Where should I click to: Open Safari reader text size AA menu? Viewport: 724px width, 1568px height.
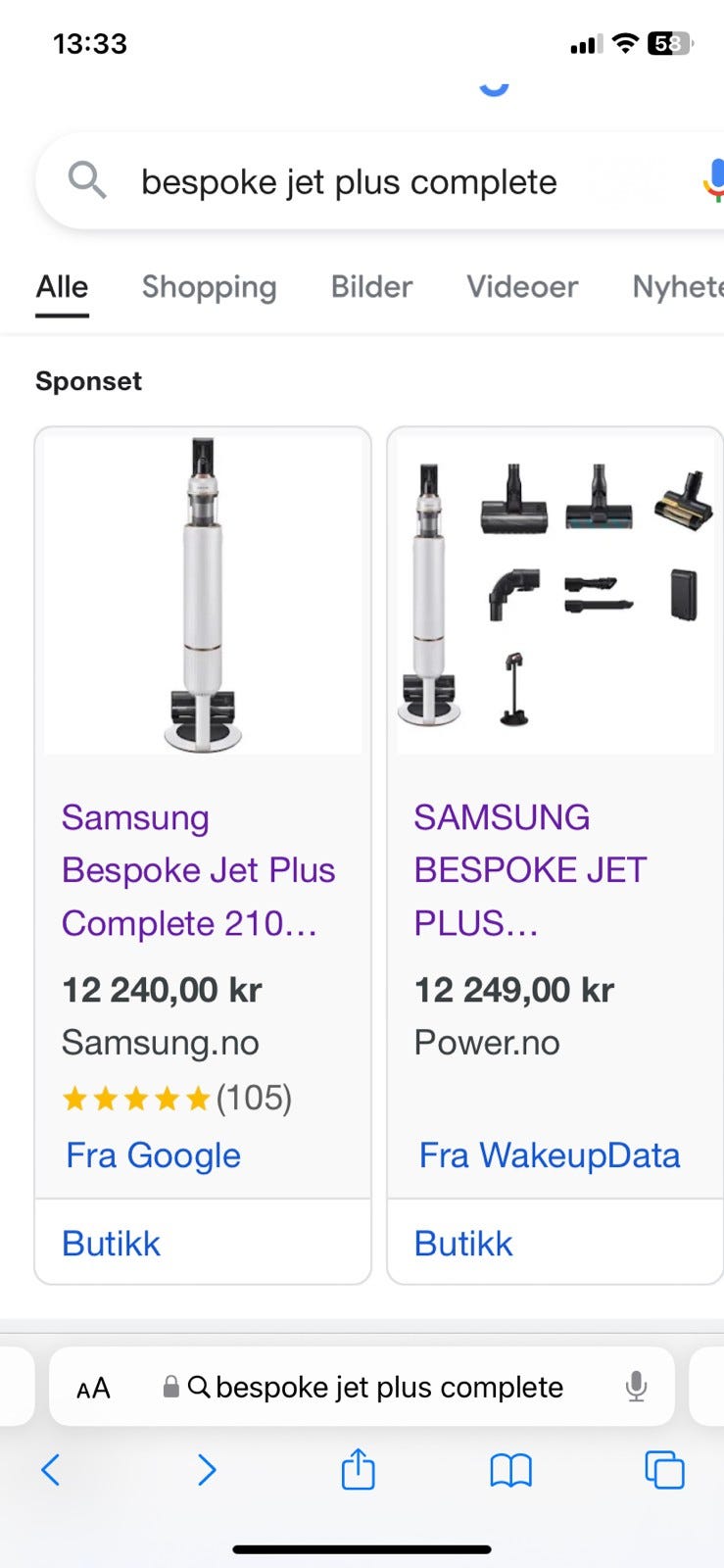pyautogui.click(x=93, y=1388)
